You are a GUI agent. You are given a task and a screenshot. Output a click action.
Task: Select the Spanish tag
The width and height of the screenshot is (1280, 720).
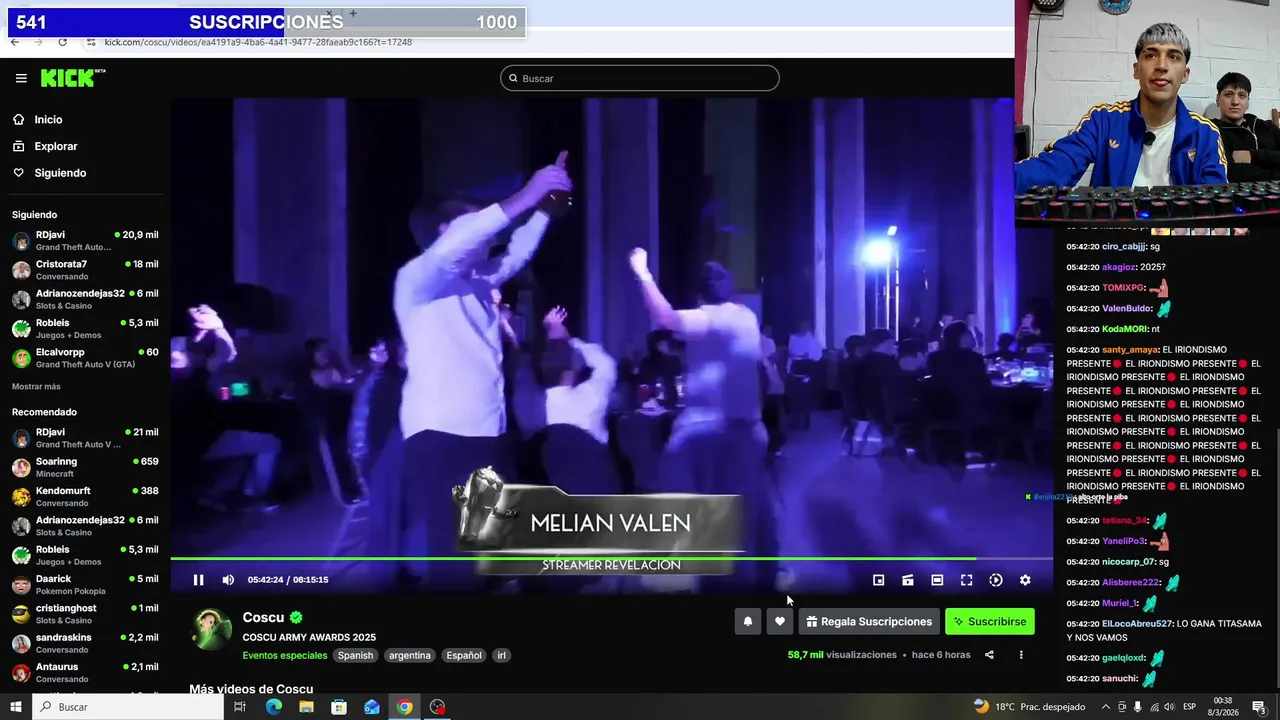pyautogui.click(x=355, y=655)
